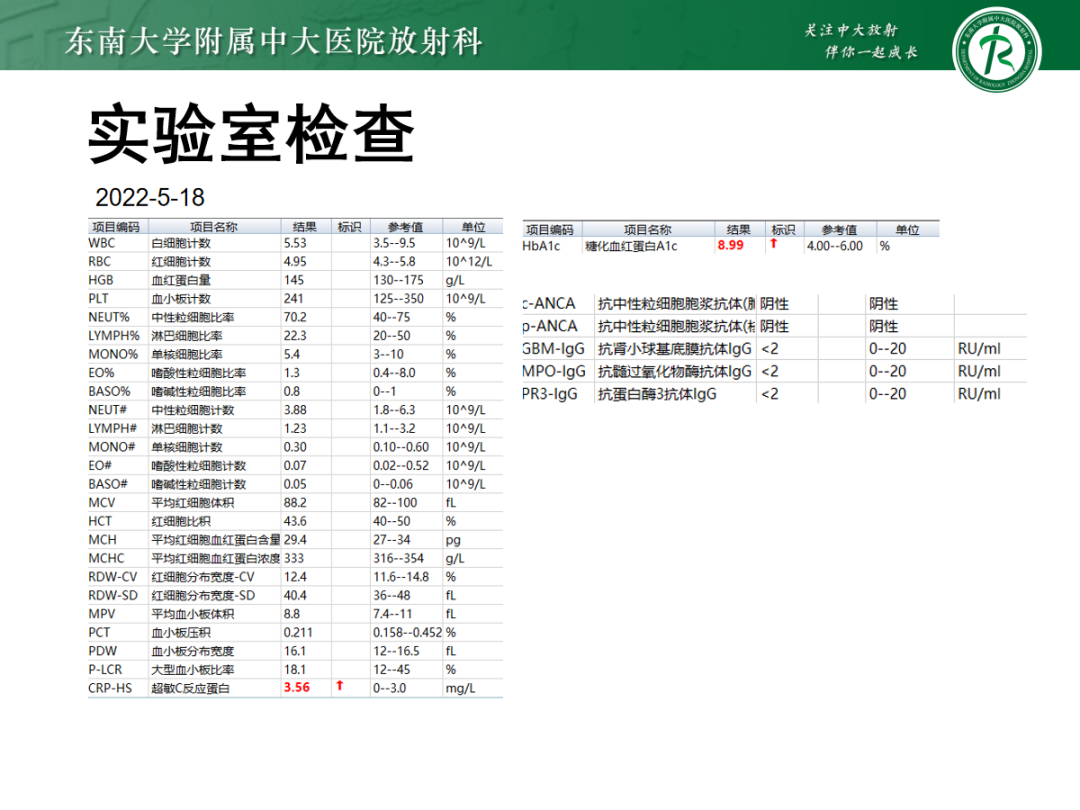The width and height of the screenshot is (1080, 810).
Task: Click the 标识 column header in the left table
Action: tap(346, 226)
